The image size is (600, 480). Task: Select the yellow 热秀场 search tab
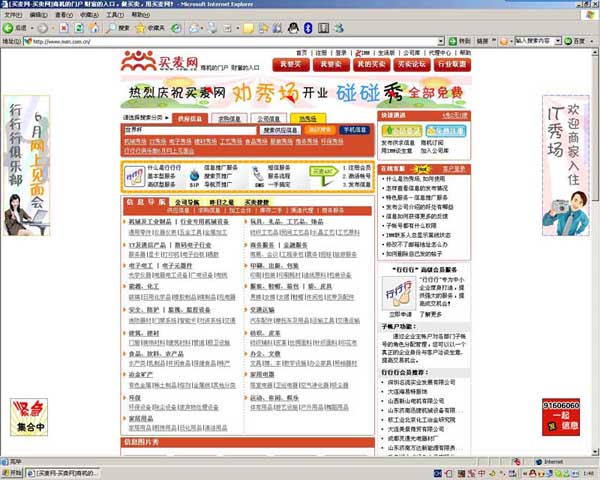tap(308, 118)
